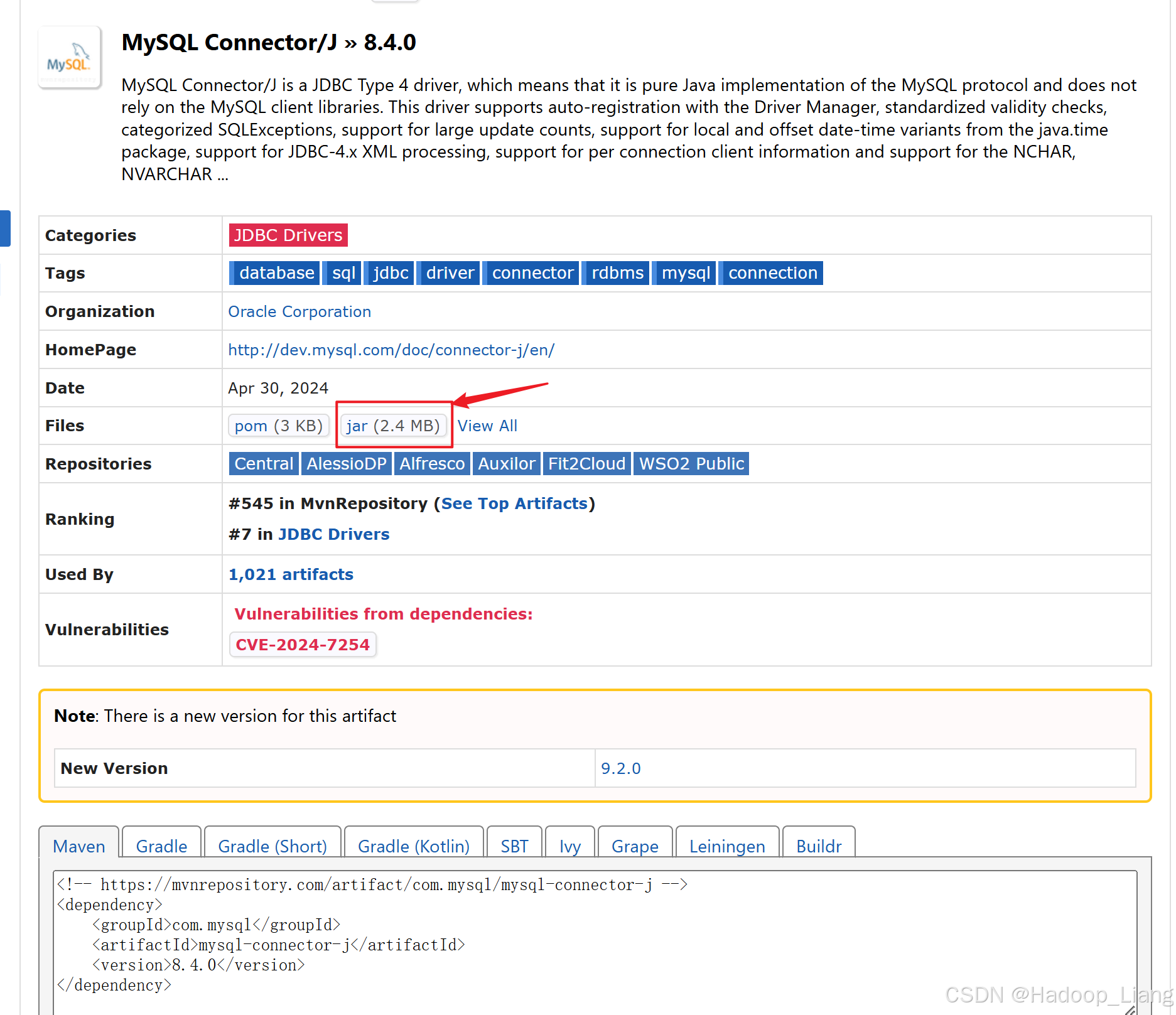Open the WSO2 Public repository badge

coord(691,464)
